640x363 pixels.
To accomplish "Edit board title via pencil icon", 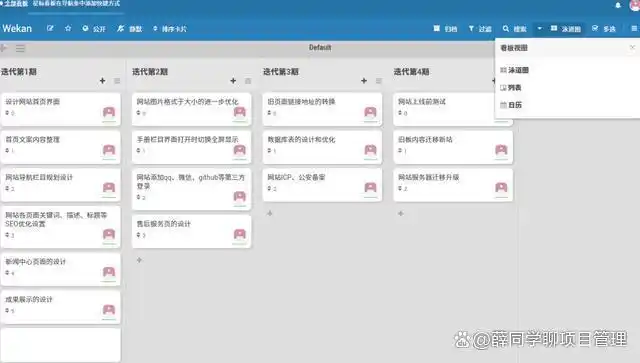I will pyautogui.click(x=50, y=29).
